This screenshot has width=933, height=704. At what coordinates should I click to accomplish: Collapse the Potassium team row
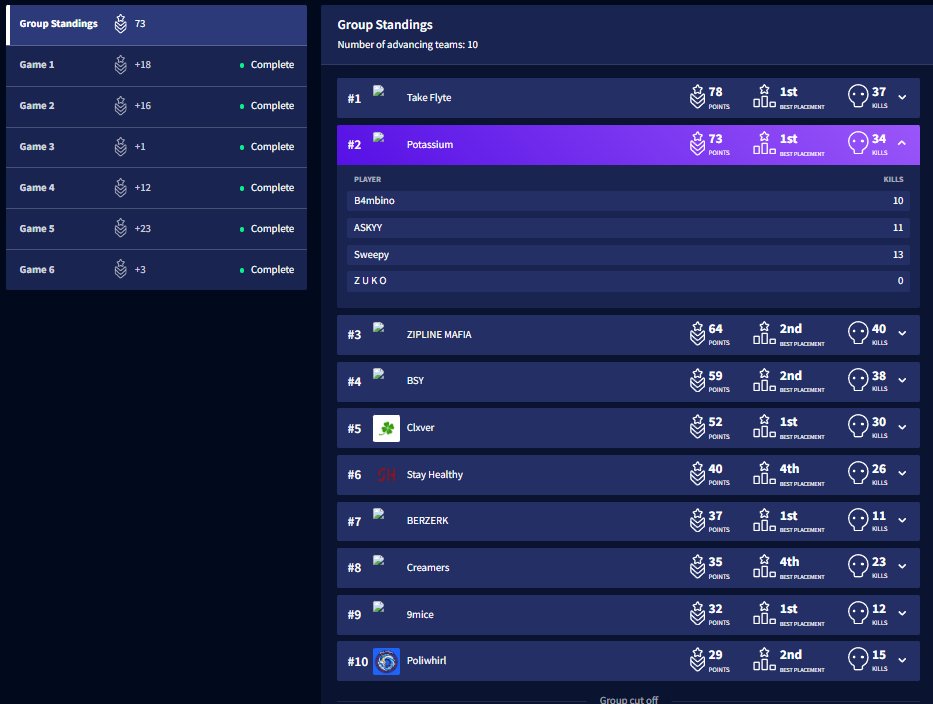click(x=902, y=143)
